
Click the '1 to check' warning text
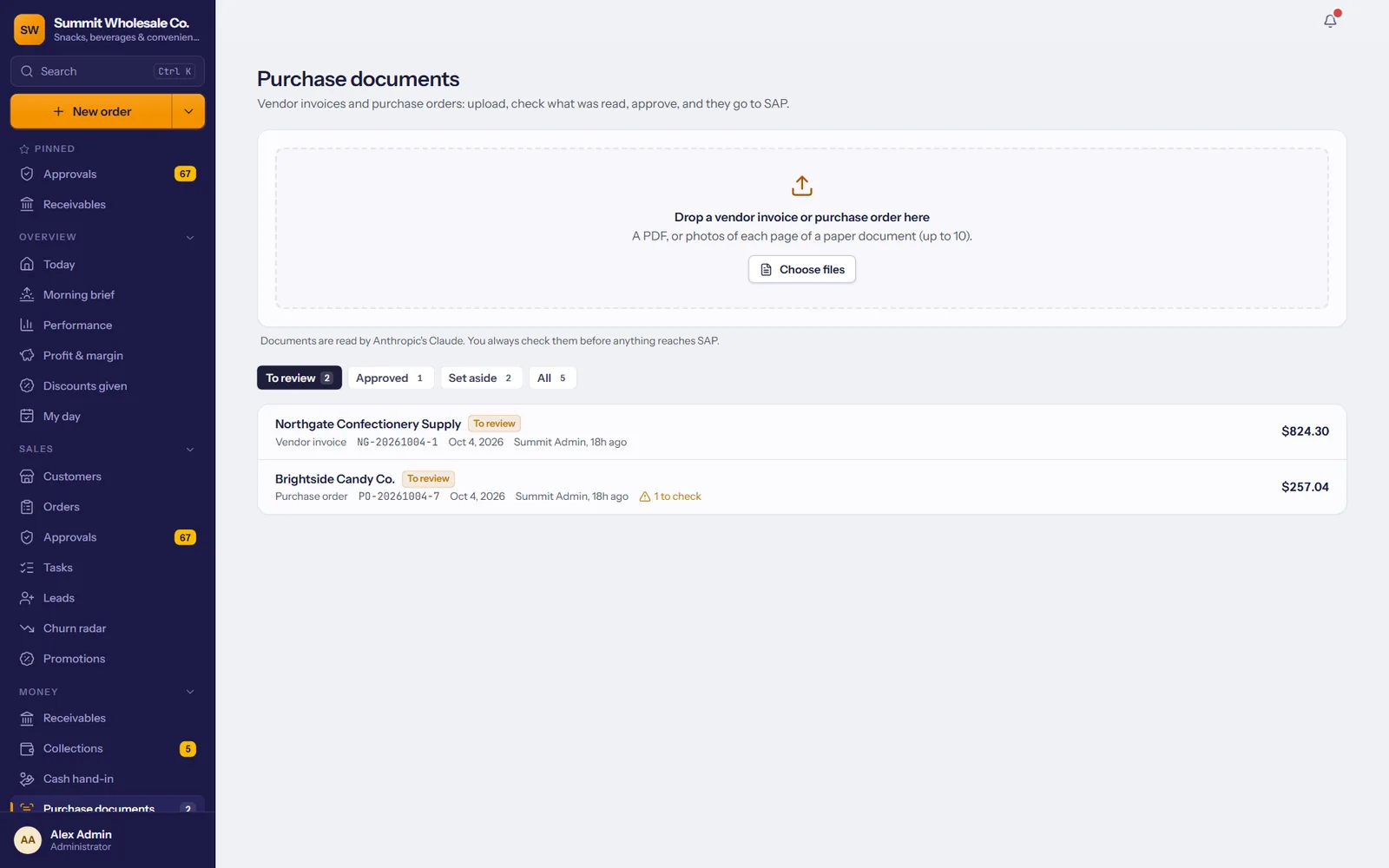[677, 496]
